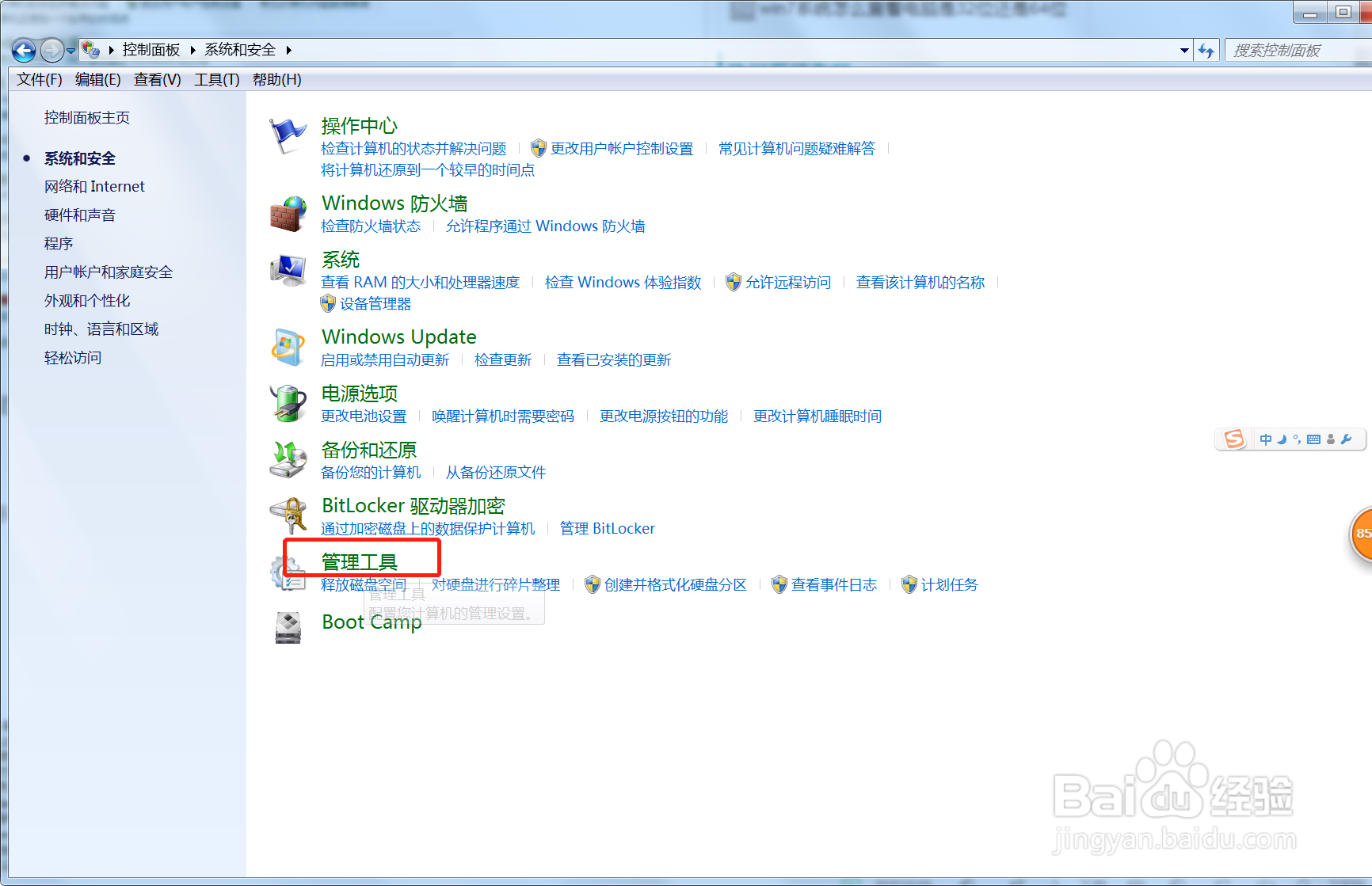Image resolution: width=1372 pixels, height=886 pixels.
Task: Open the 查看(V) menu
Action: [x=157, y=80]
